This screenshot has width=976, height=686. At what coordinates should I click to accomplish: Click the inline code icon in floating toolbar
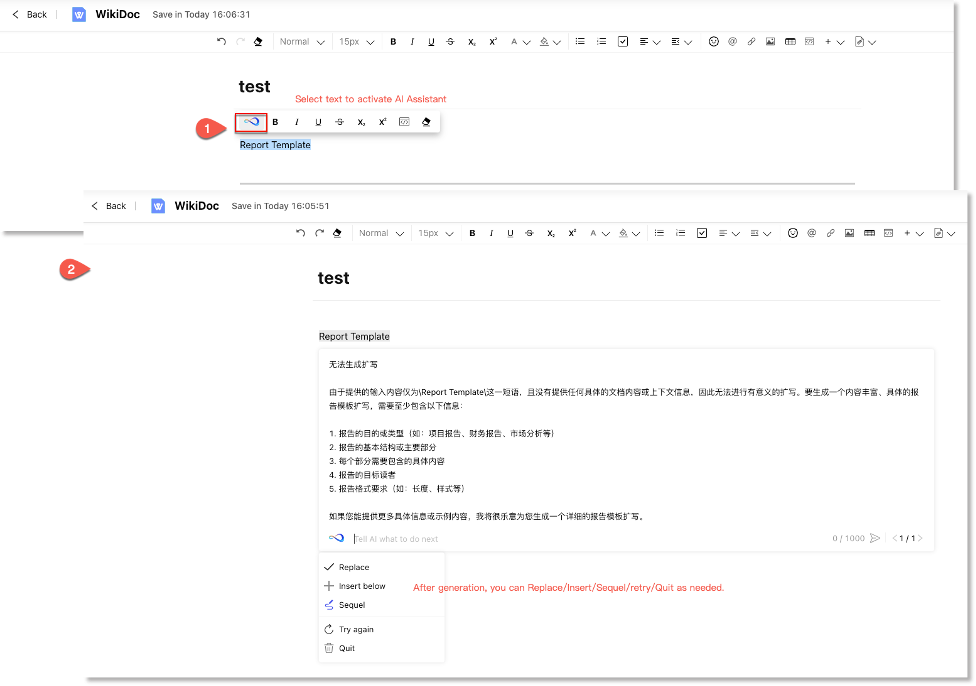point(404,122)
